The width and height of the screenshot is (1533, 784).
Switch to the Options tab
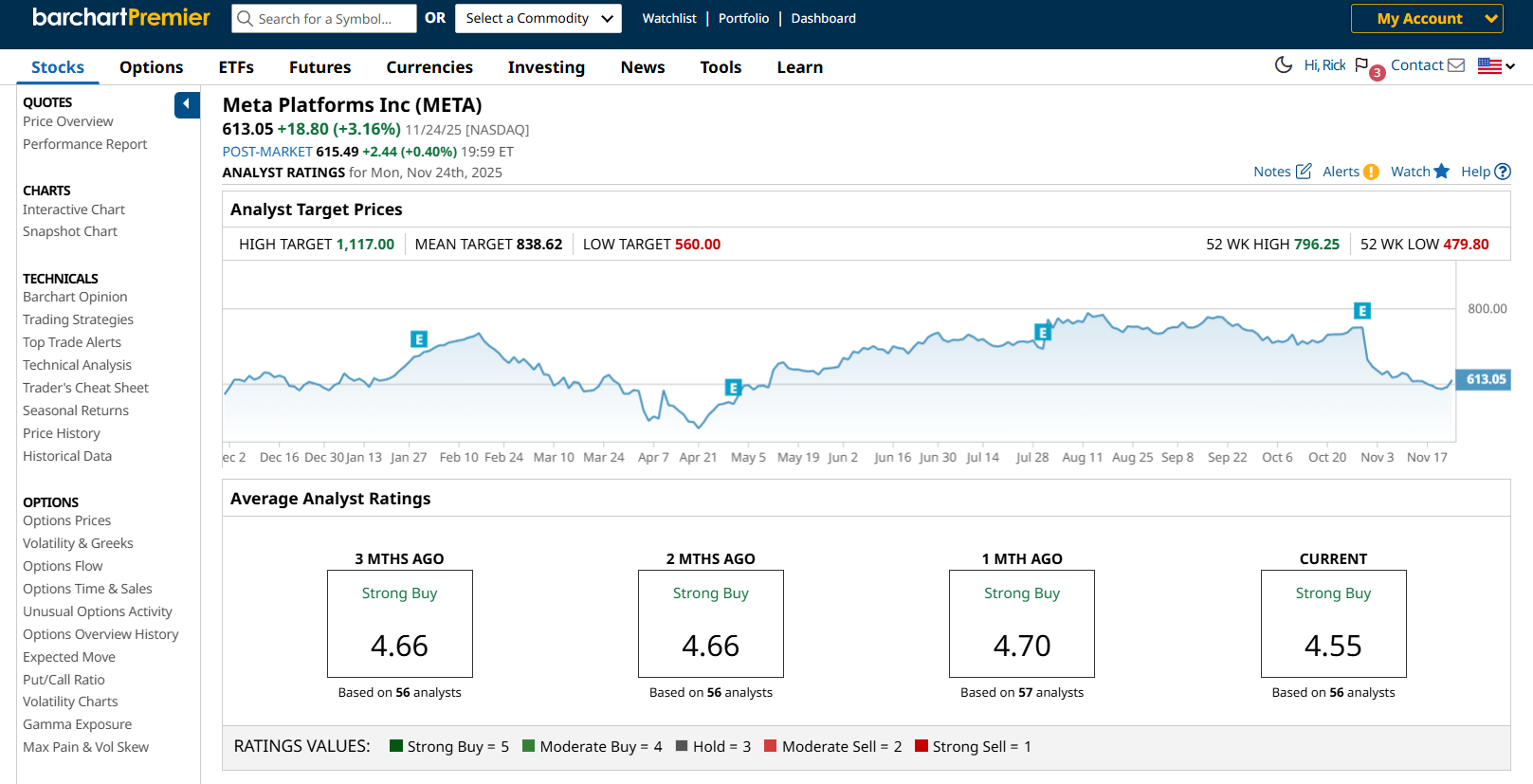tap(151, 67)
